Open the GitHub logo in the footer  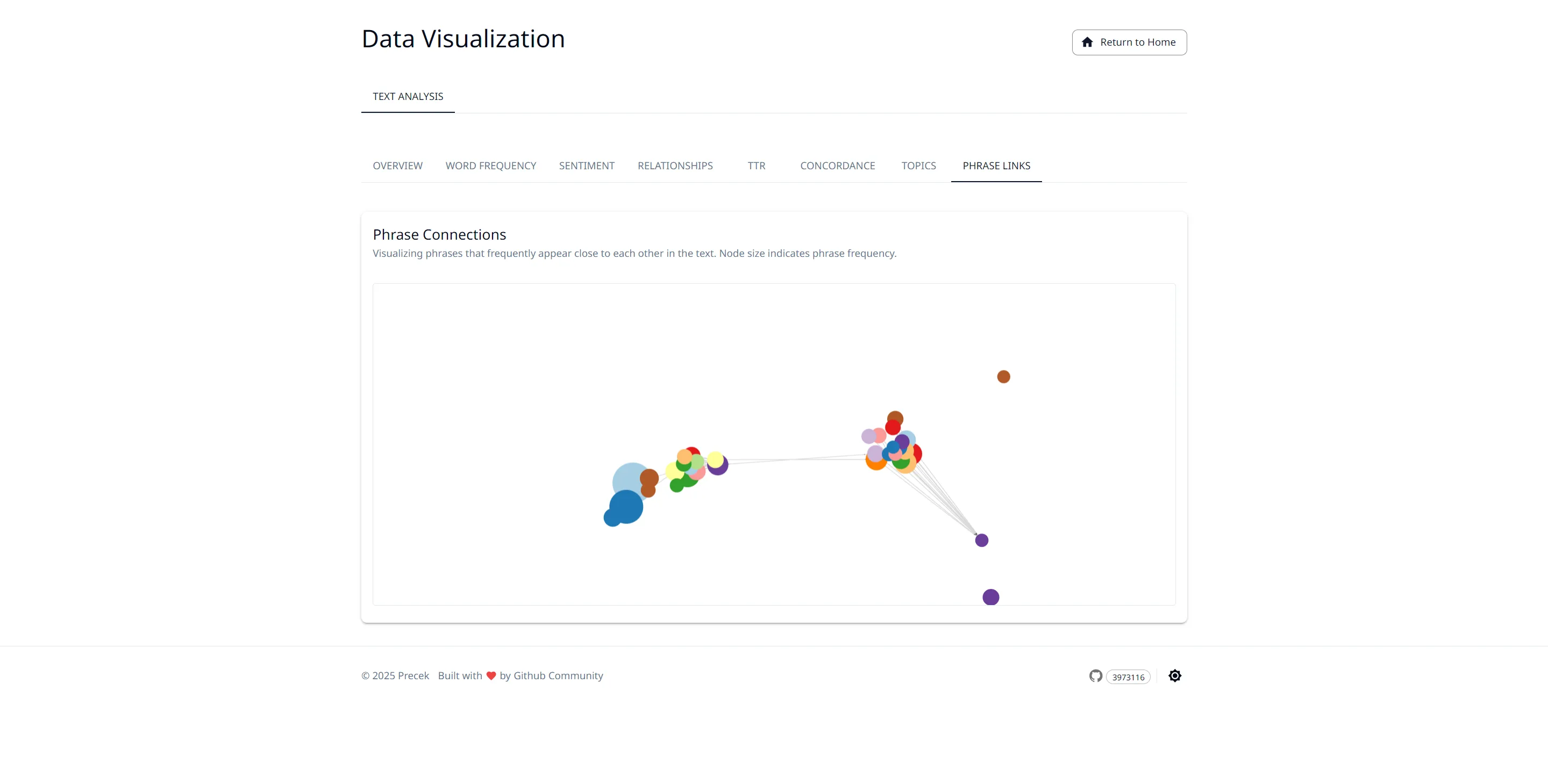pos(1095,676)
